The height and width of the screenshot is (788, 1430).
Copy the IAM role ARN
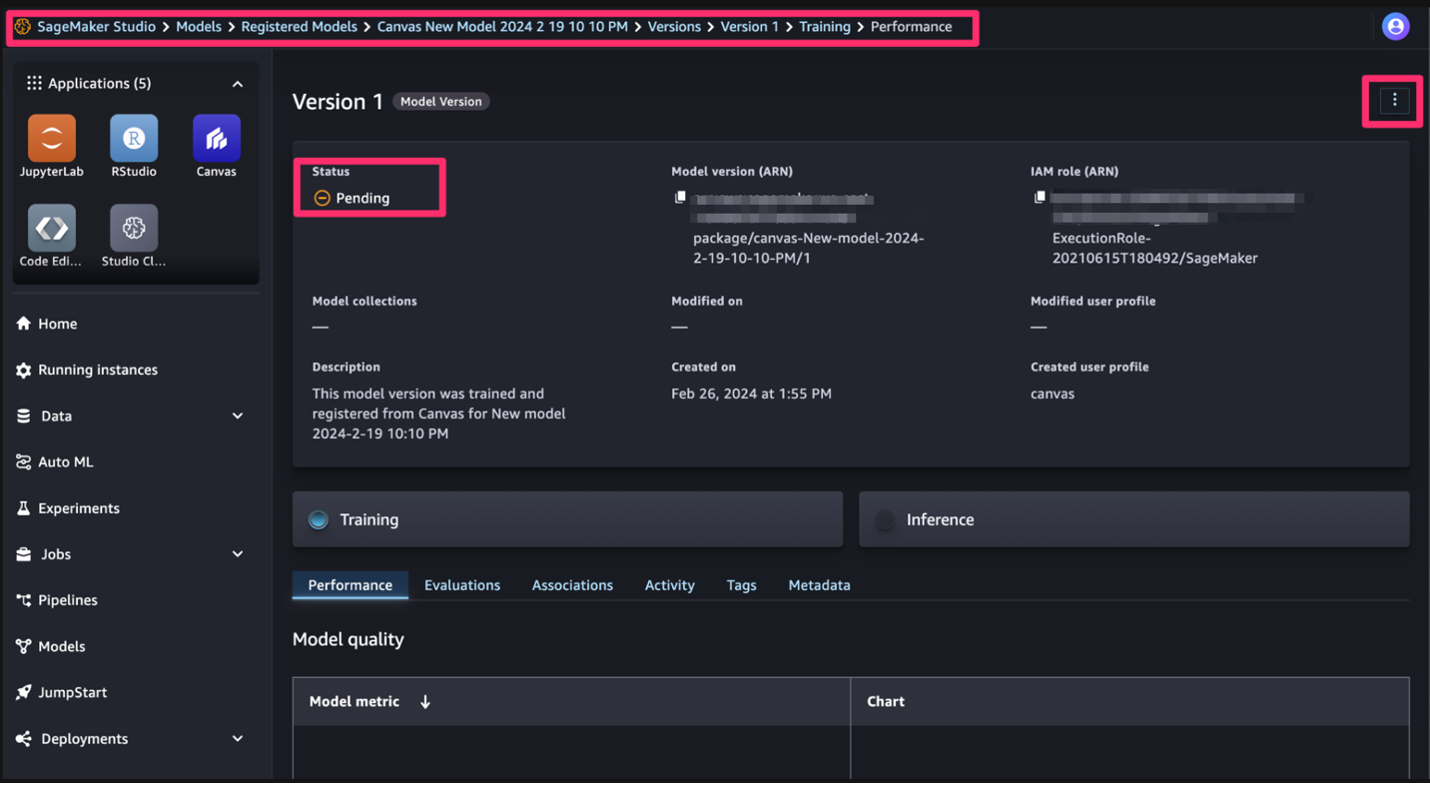[x=1040, y=197]
